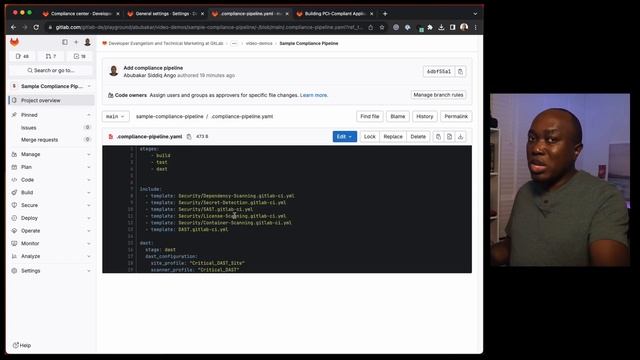Image resolution: width=640 pixels, height=360 pixels.
Task: Click Delete button
Action: point(418,137)
